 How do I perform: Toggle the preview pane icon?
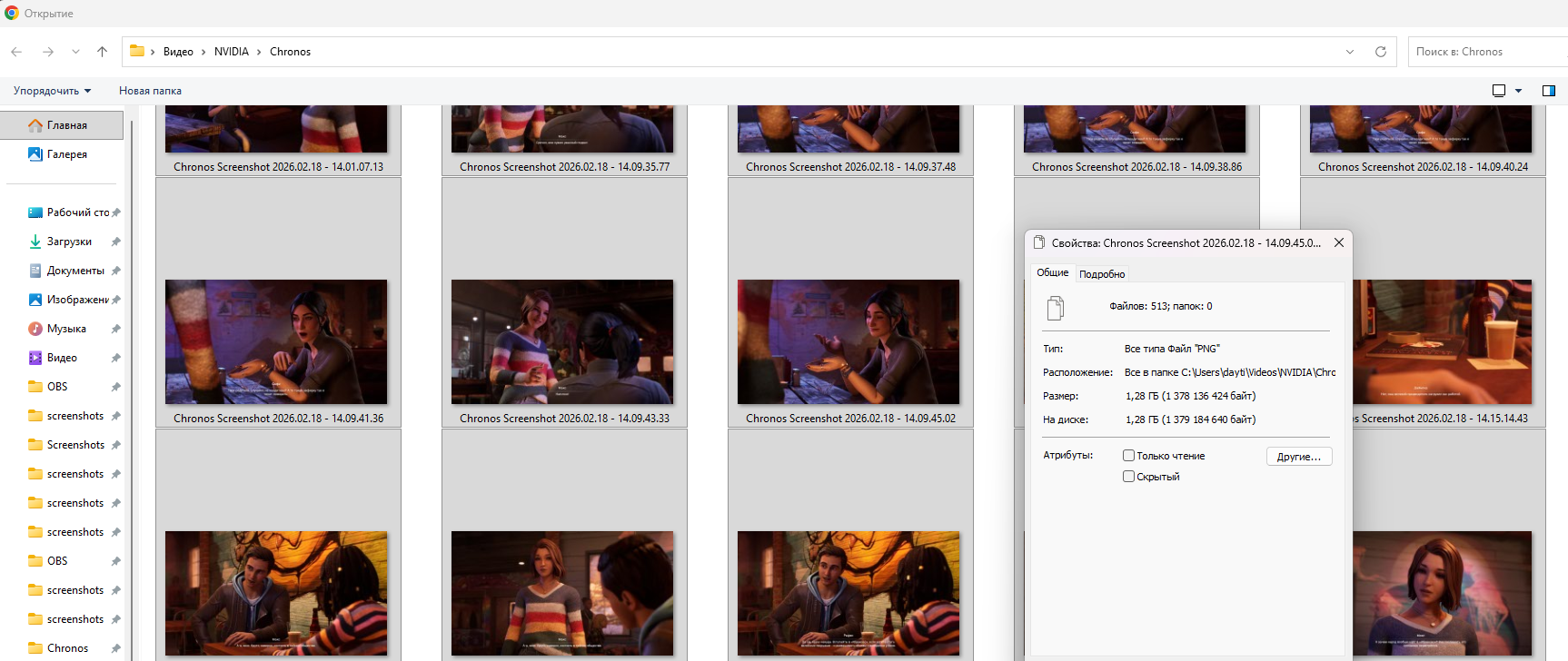[1549, 91]
